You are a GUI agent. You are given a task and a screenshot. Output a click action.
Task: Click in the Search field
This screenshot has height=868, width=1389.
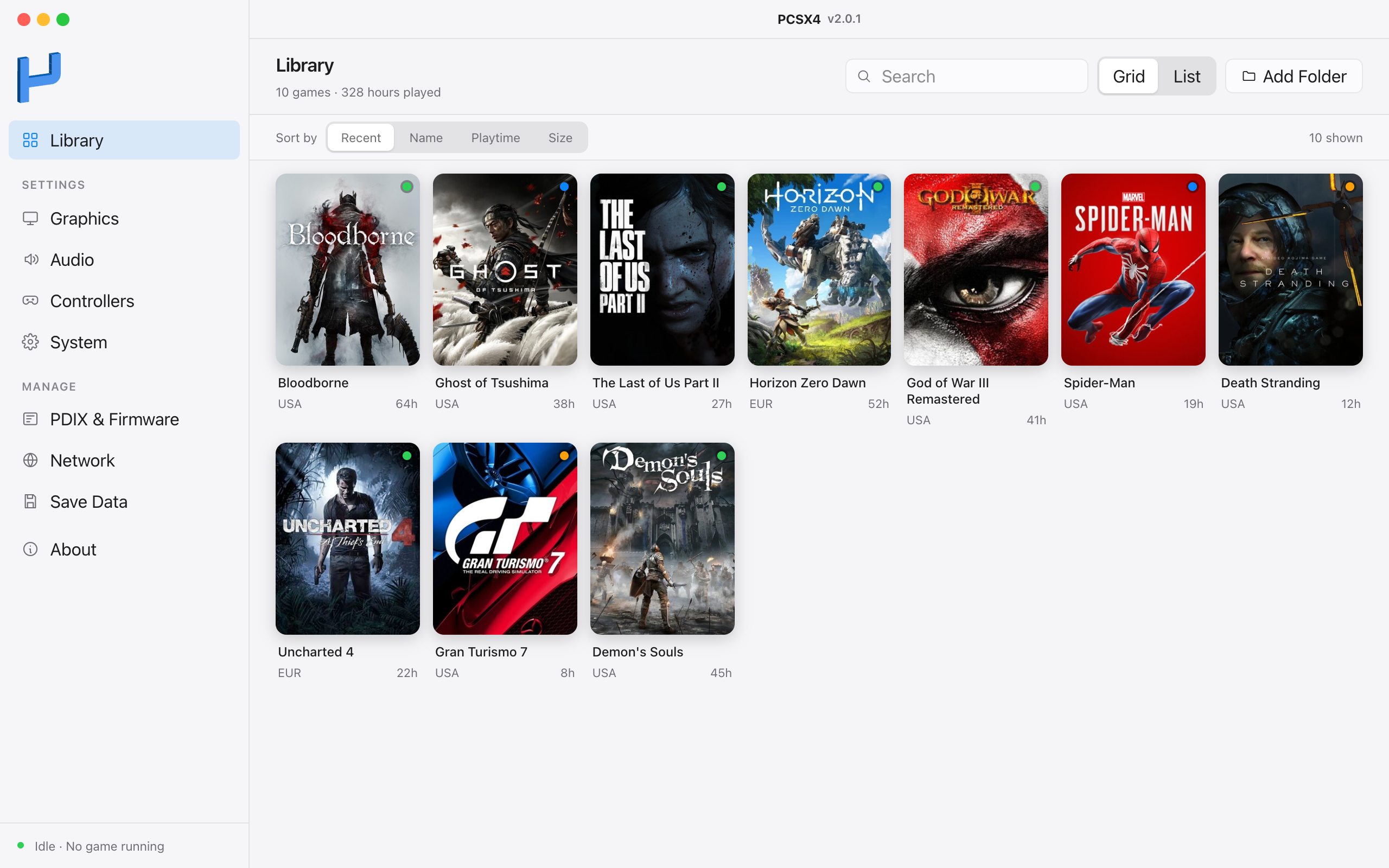[966, 76]
